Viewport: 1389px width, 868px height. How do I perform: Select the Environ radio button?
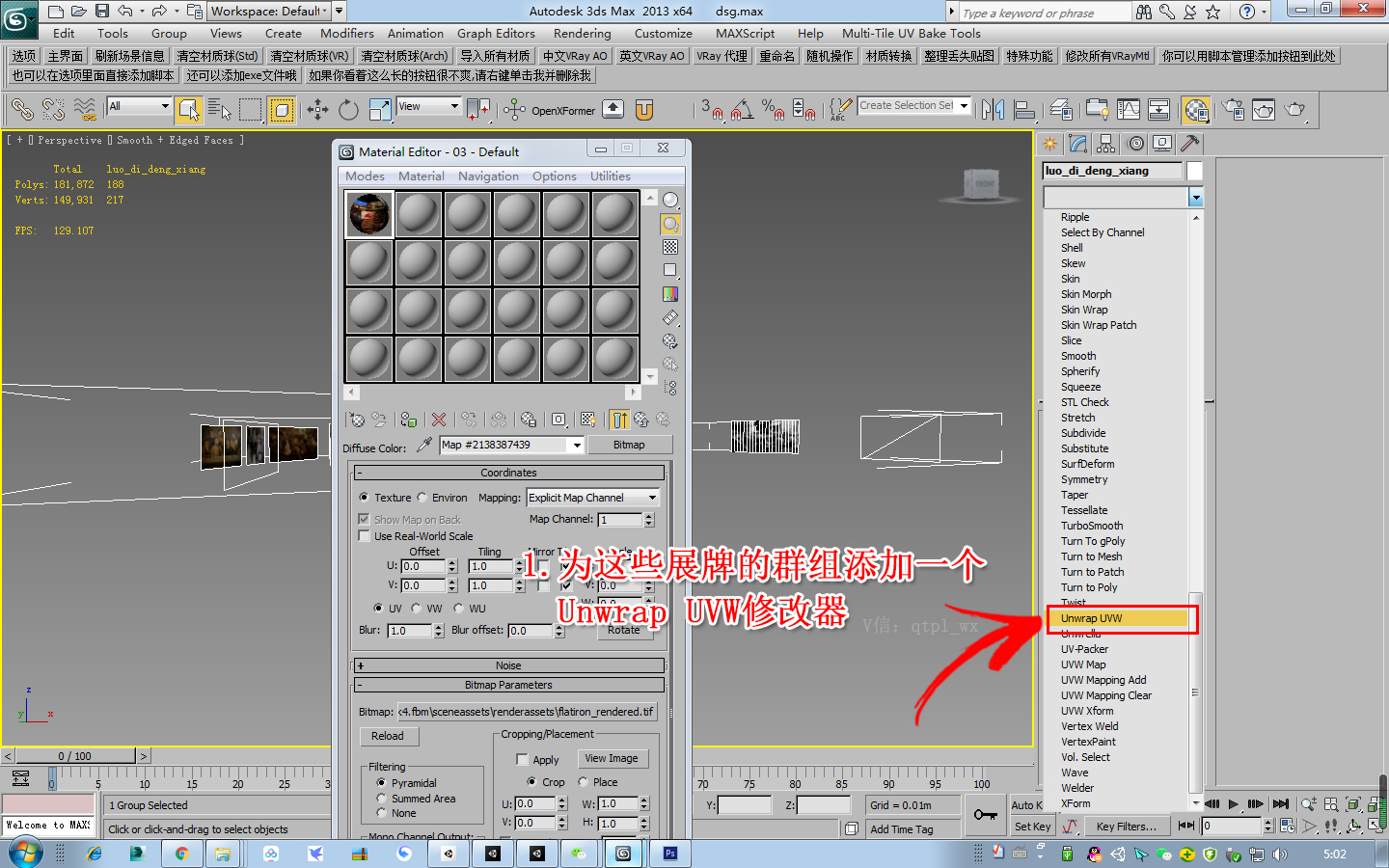click(x=422, y=498)
